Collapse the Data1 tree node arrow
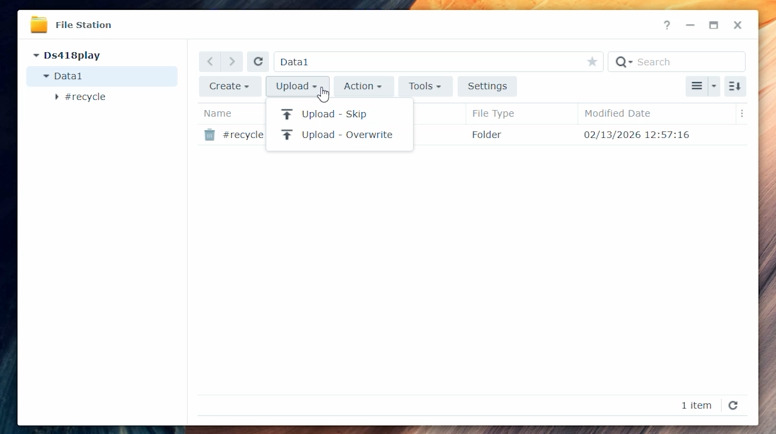Screen dimensions: 776x434 coord(46,76)
